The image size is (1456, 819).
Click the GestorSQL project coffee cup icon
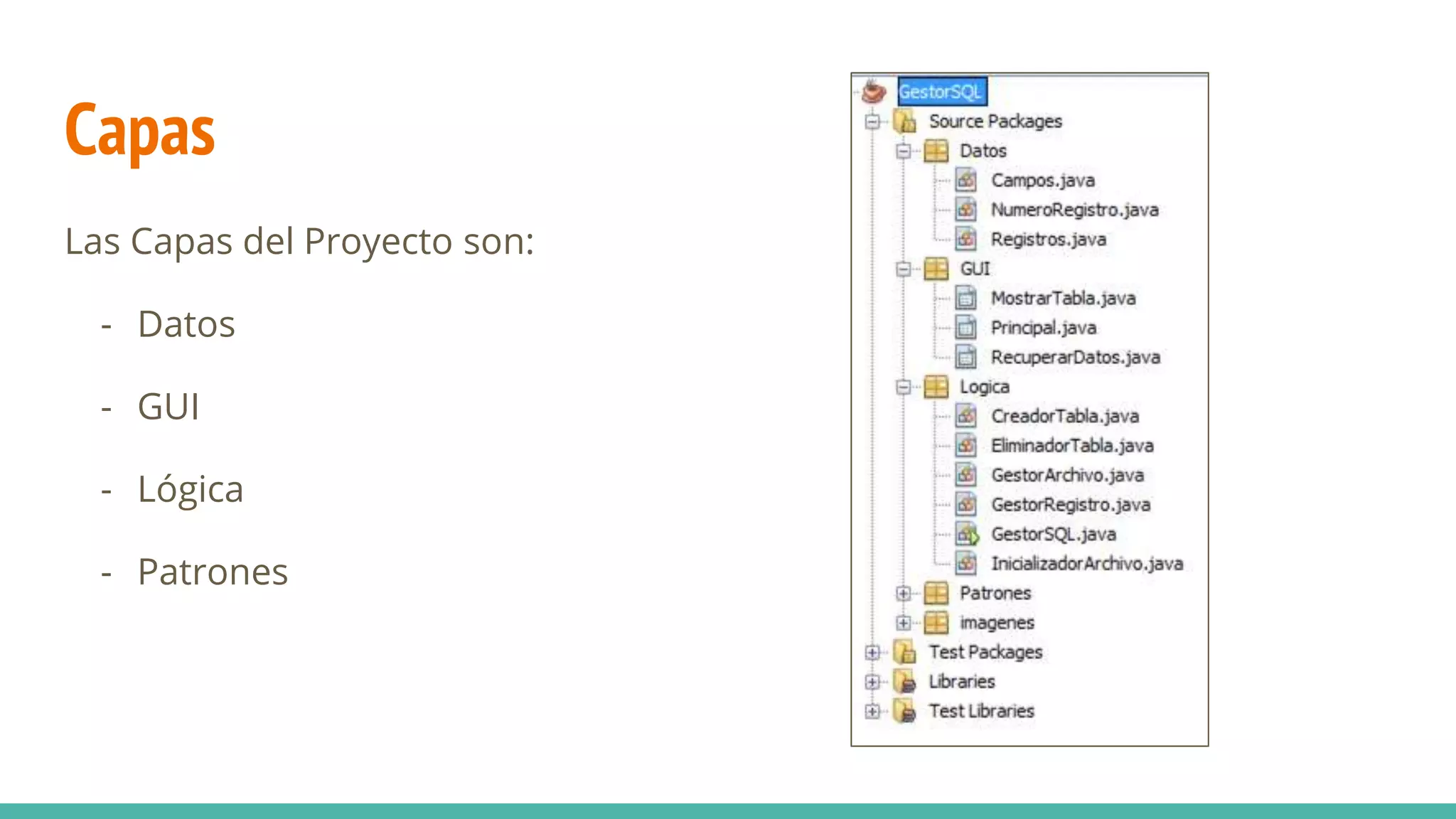873,92
